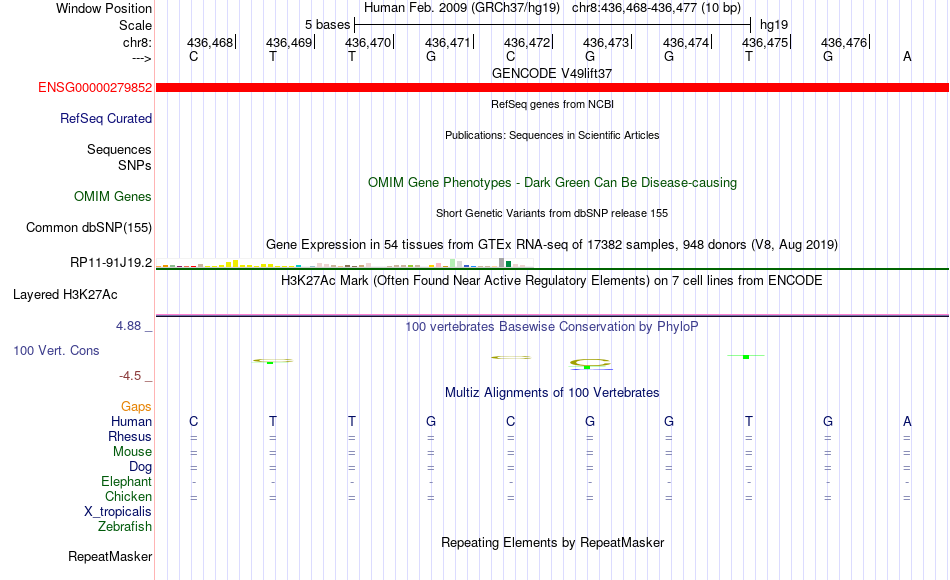The width and height of the screenshot is (950, 580).
Task: Click the Gene Expression in 54 tissues title
Action: (552, 245)
